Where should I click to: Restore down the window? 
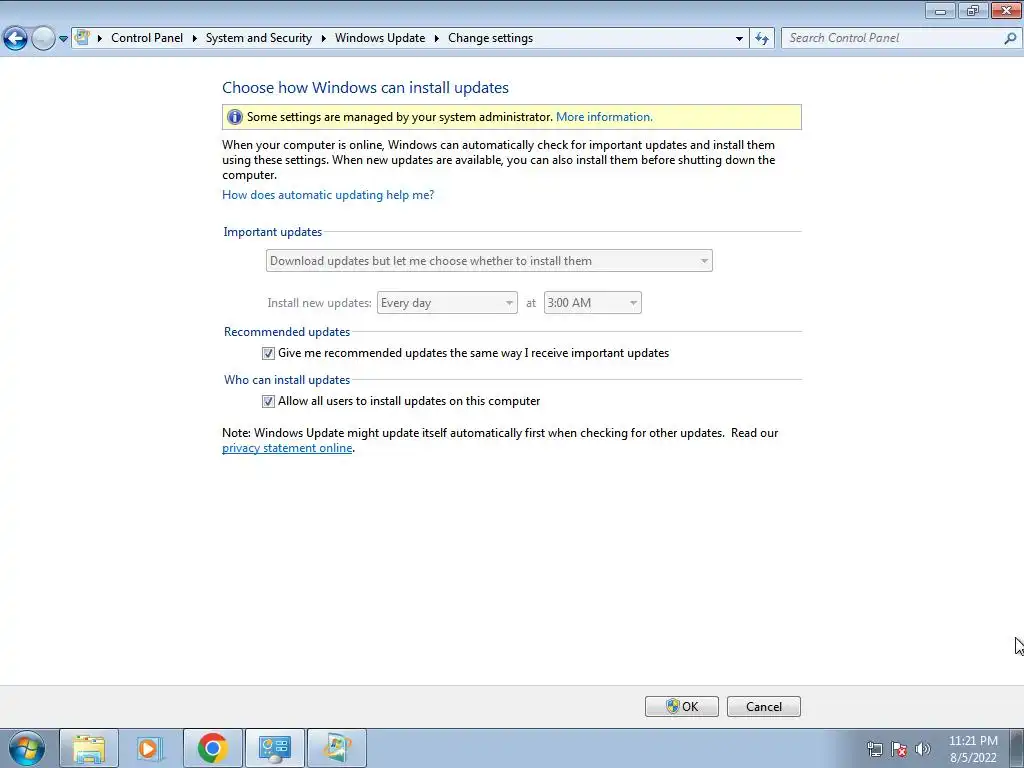click(x=973, y=10)
